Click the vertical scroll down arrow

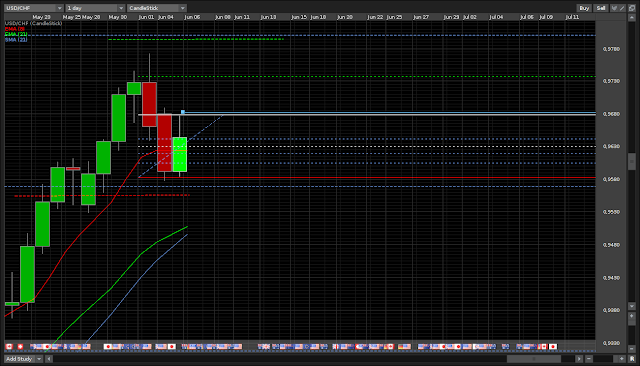(632, 306)
